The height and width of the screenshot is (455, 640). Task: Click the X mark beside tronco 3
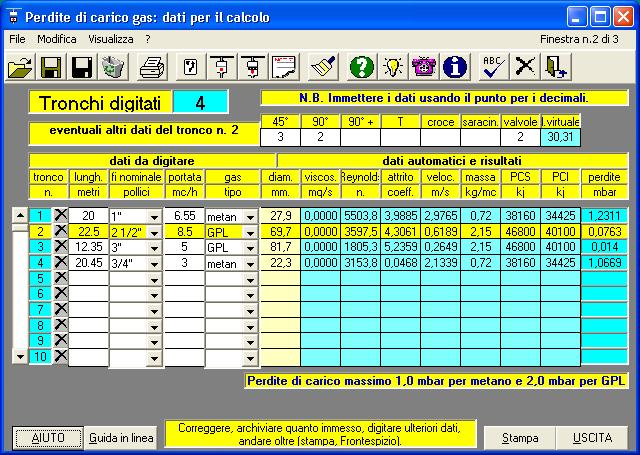[59, 247]
